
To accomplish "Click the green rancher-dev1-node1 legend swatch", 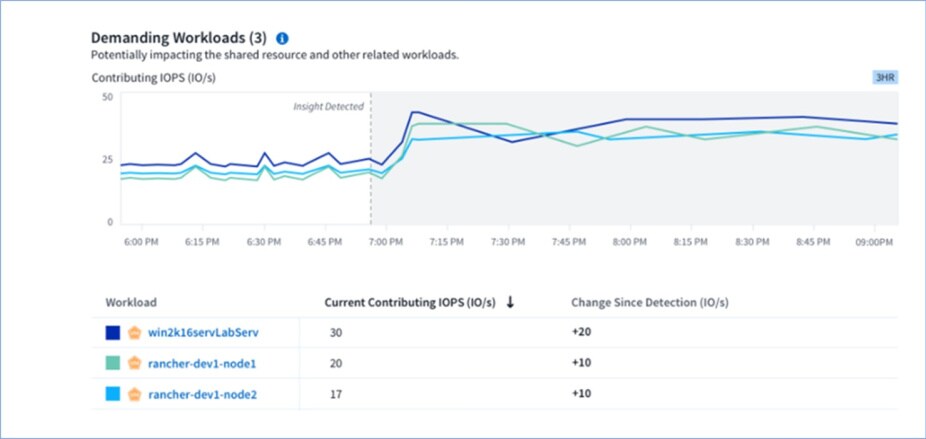I will 112,363.
